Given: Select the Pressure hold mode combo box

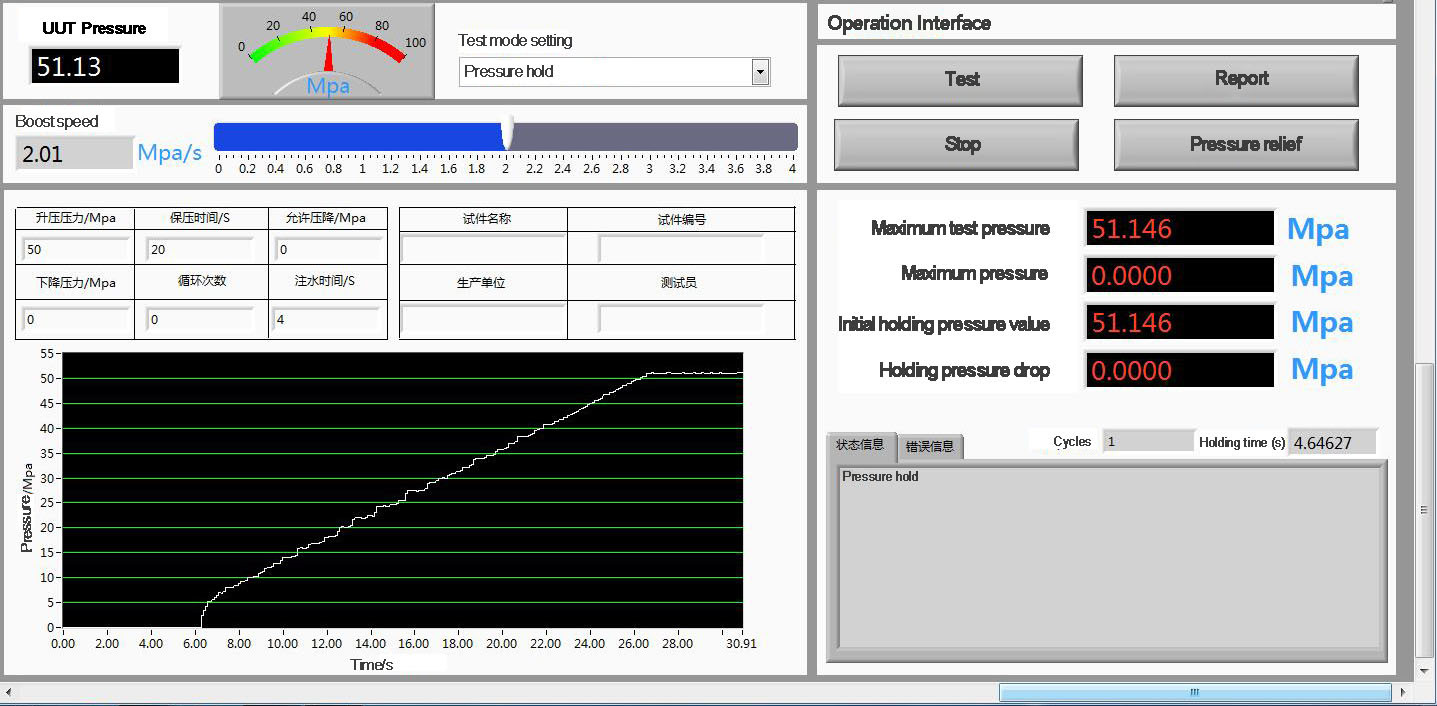Looking at the screenshot, I should tap(614, 72).
